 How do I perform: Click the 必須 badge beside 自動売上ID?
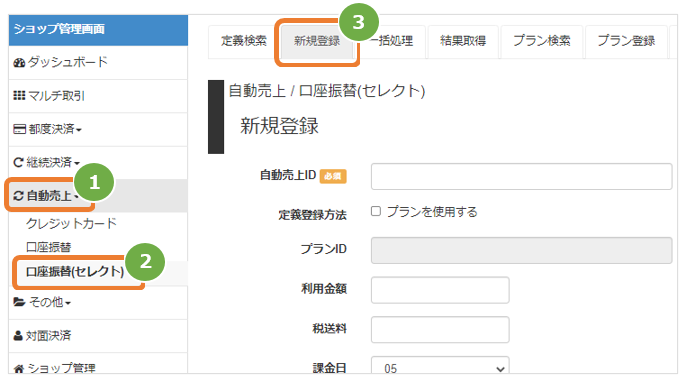333,176
